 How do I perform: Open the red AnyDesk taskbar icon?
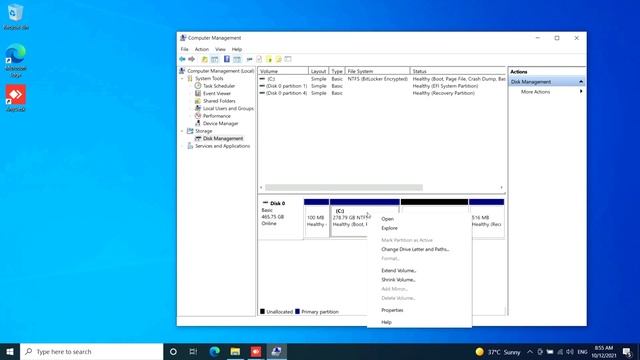click(256, 351)
